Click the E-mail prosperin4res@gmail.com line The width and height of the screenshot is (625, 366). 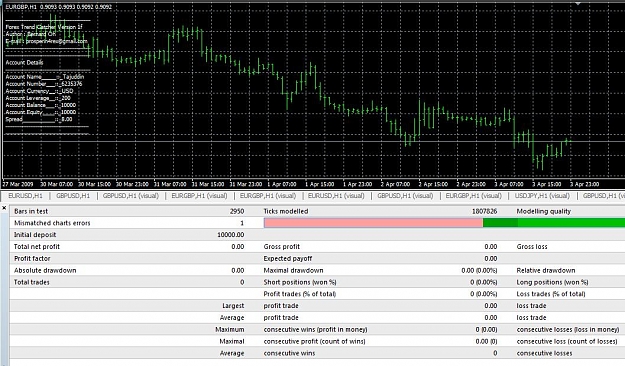(46, 41)
